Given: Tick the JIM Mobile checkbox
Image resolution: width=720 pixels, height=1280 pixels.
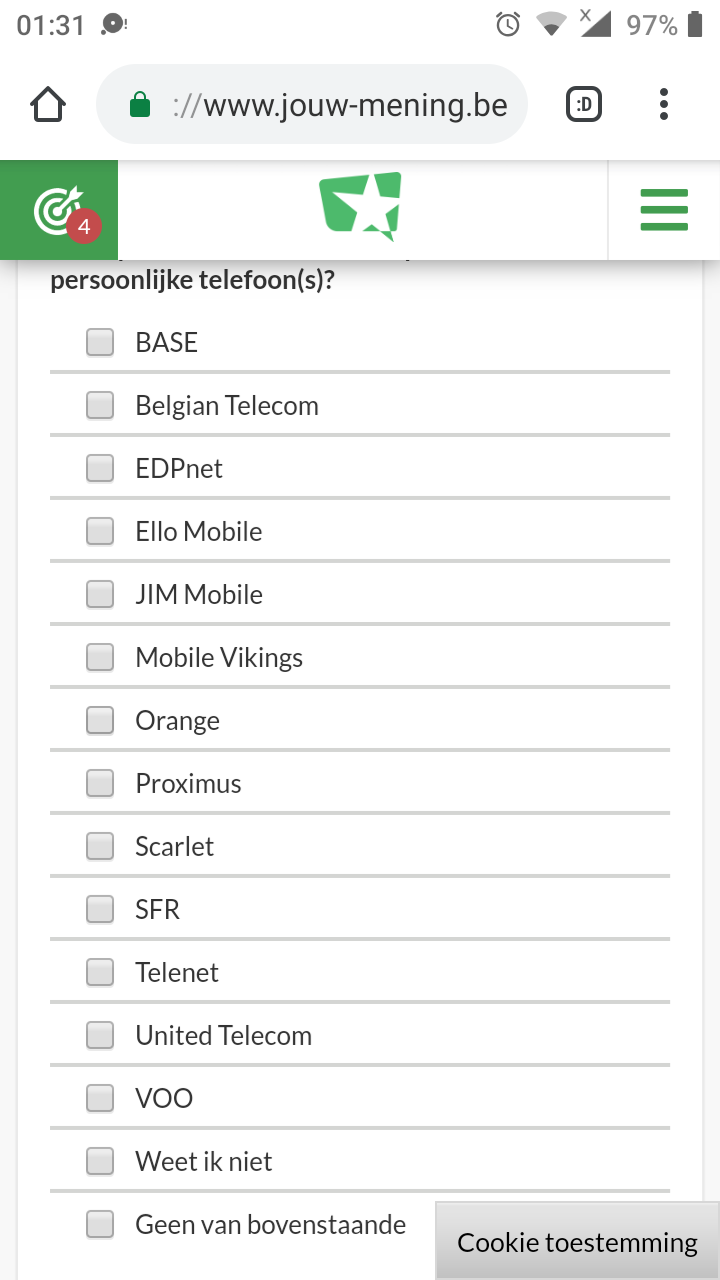Looking at the screenshot, I should coord(100,595).
